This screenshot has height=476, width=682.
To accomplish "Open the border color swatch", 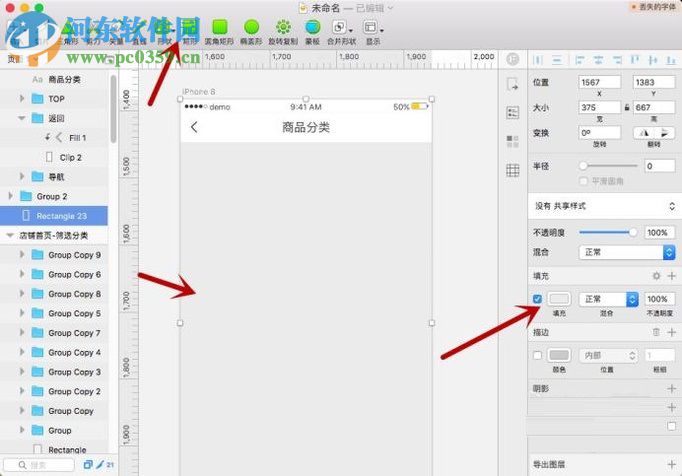I will (559, 355).
